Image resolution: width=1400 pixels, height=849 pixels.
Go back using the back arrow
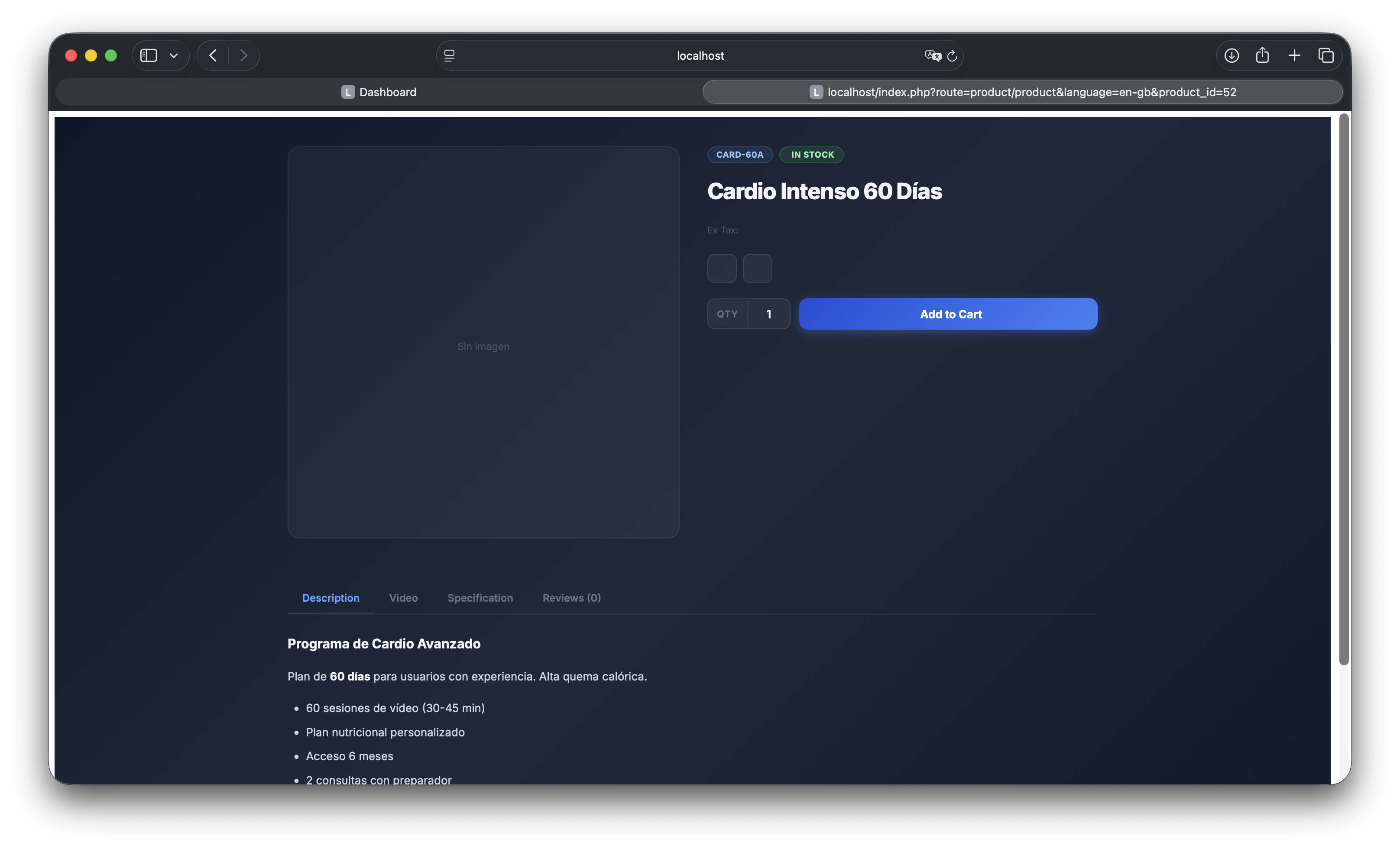[213, 55]
